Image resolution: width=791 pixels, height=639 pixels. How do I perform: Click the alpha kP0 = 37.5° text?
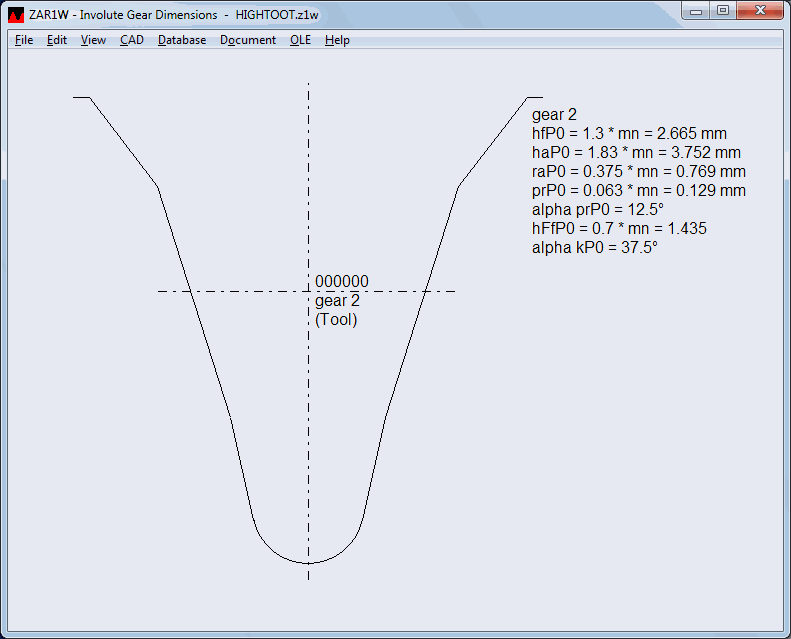click(x=595, y=248)
